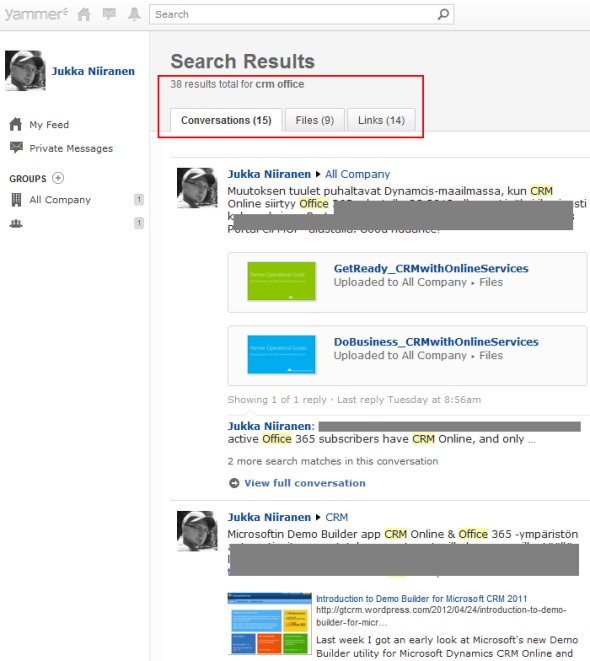Click the Yammer logo
This screenshot has width=590, height=661.
[36, 14]
